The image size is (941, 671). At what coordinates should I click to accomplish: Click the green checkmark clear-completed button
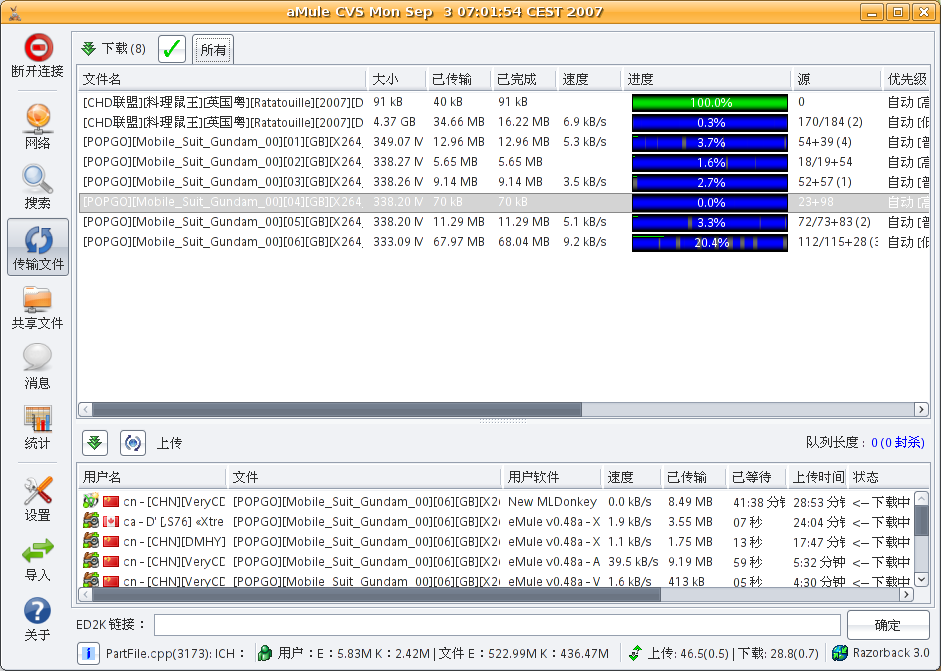[x=172, y=49]
